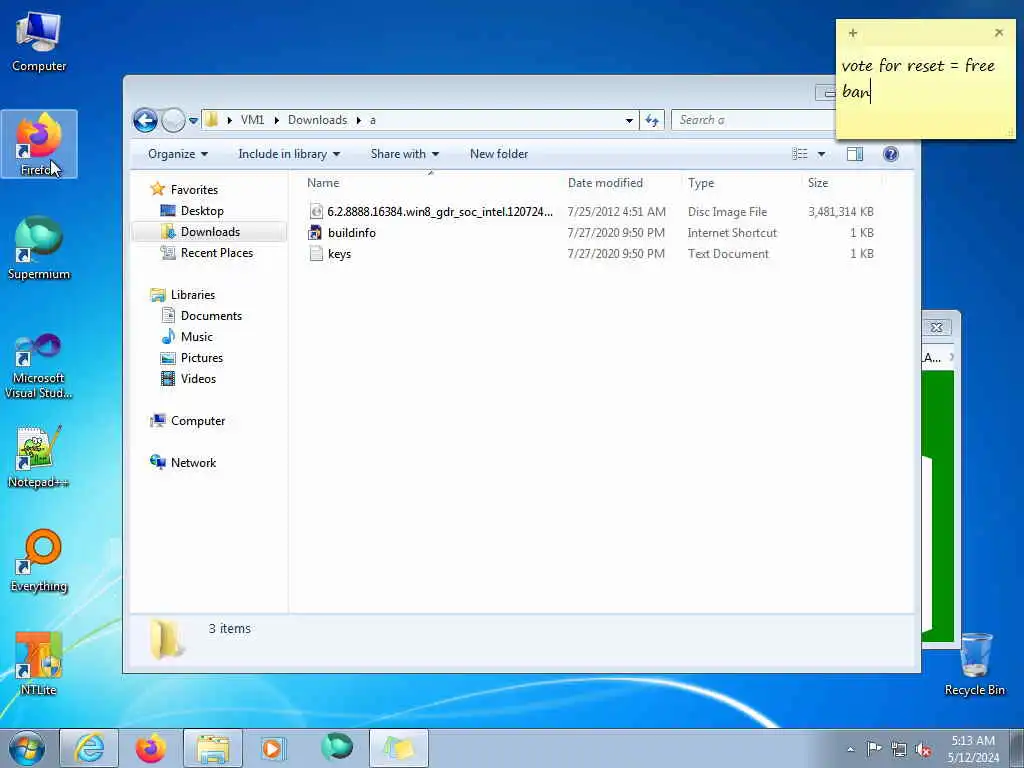Viewport: 1024px width, 768px height.
Task: Open the Include in library menu
Action: (x=289, y=154)
